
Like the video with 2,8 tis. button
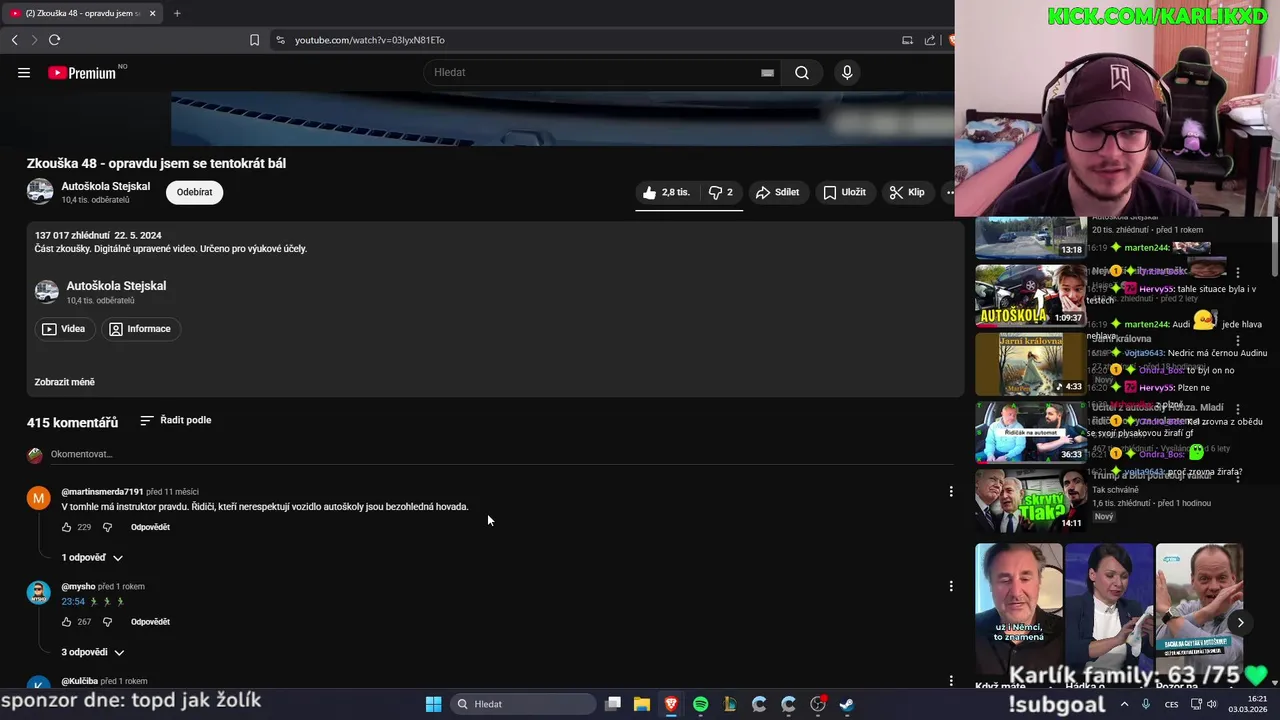[666, 192]
